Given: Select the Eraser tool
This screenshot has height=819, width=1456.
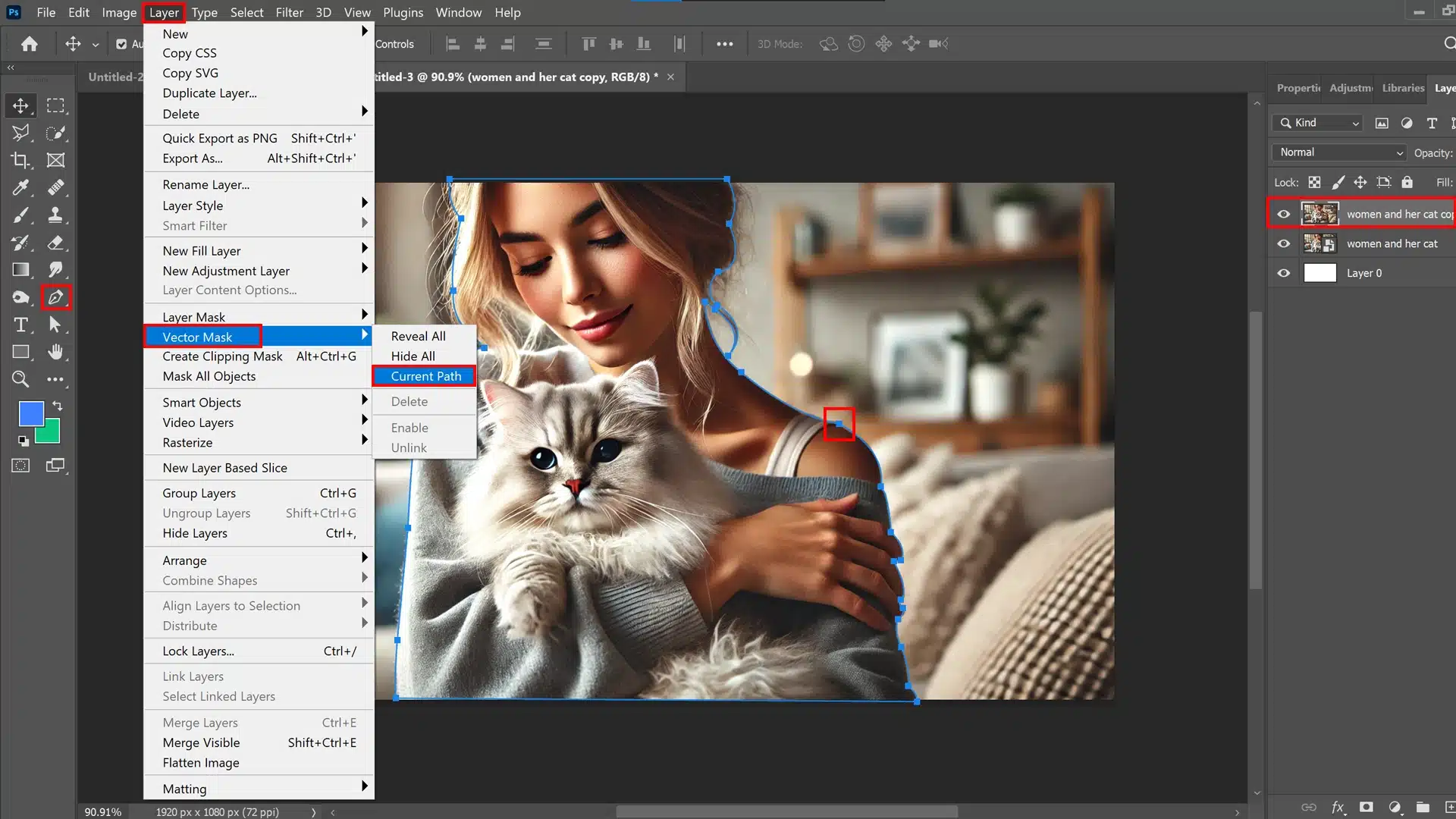Looking at the screenshot, I should click(55, 243).
